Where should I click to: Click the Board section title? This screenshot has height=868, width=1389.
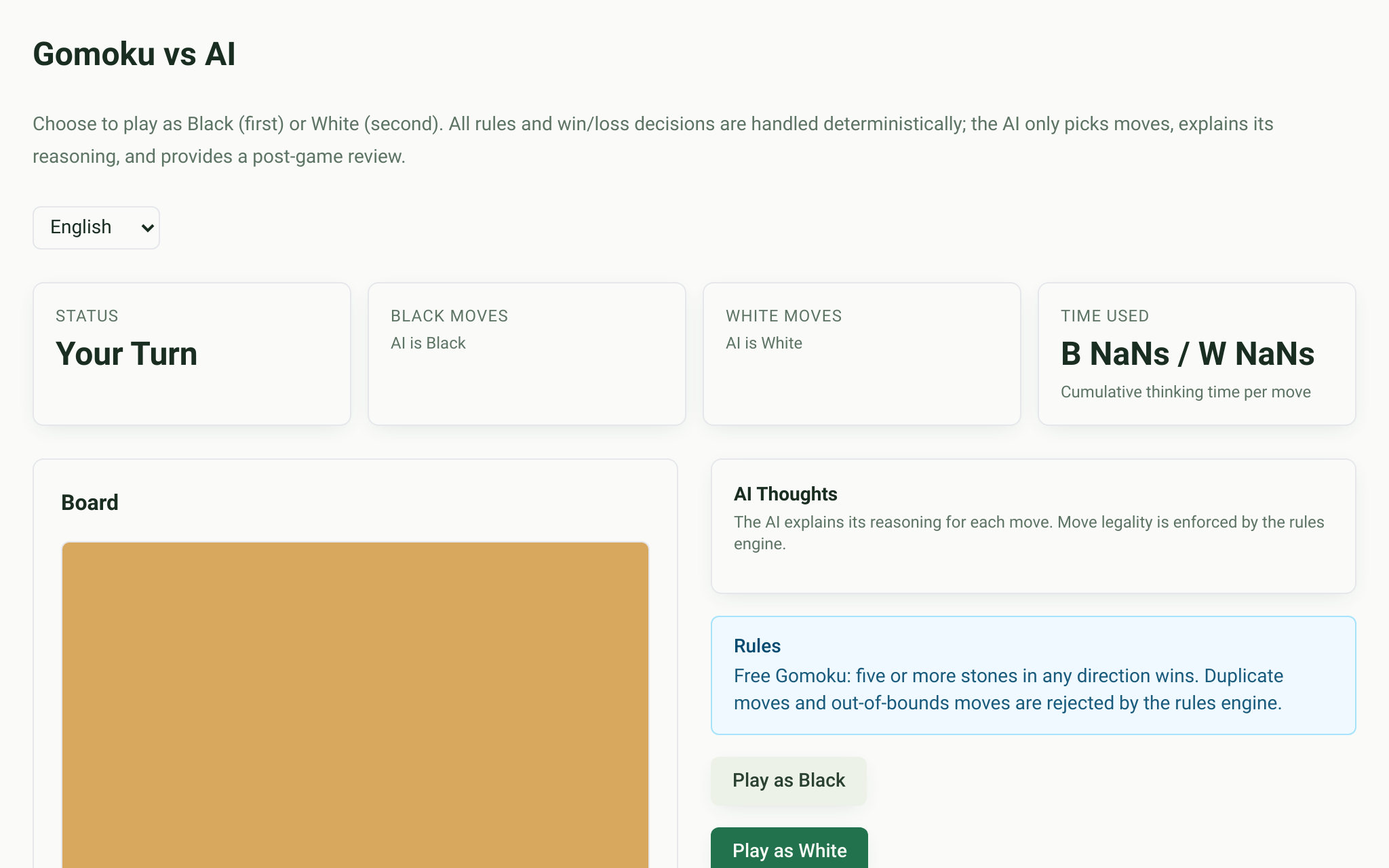click(90, 502)
